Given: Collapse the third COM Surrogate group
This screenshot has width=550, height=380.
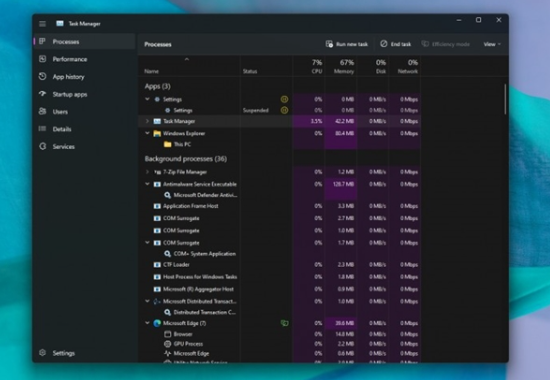Looking at the screenshot, I should coord(147,243).
